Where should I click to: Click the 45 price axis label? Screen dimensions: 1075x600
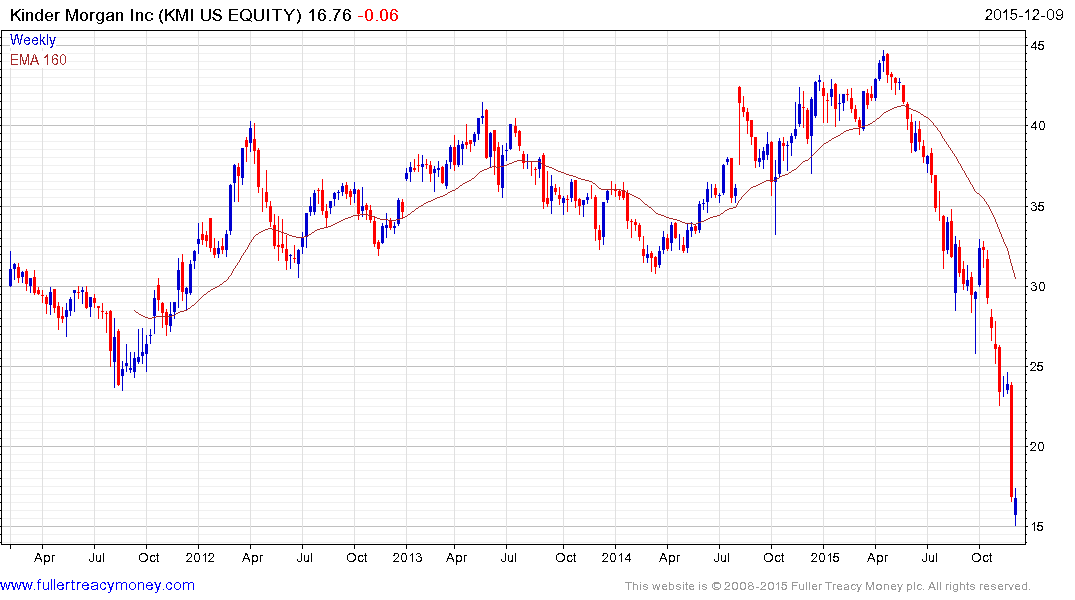coord(1038,46)
